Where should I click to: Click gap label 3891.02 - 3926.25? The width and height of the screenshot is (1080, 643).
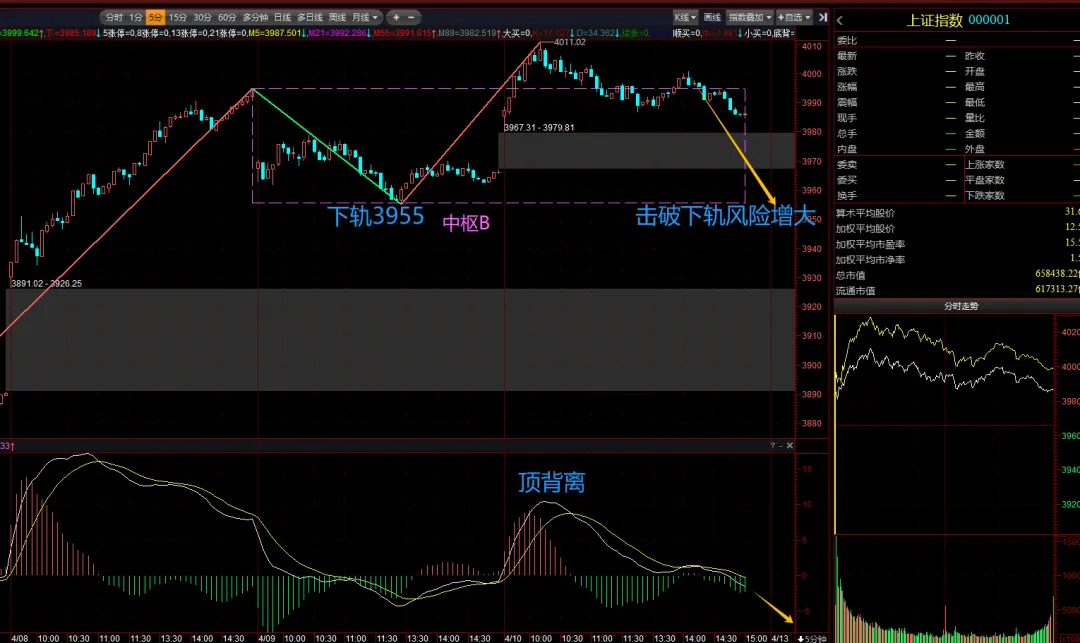click(46, 284)
